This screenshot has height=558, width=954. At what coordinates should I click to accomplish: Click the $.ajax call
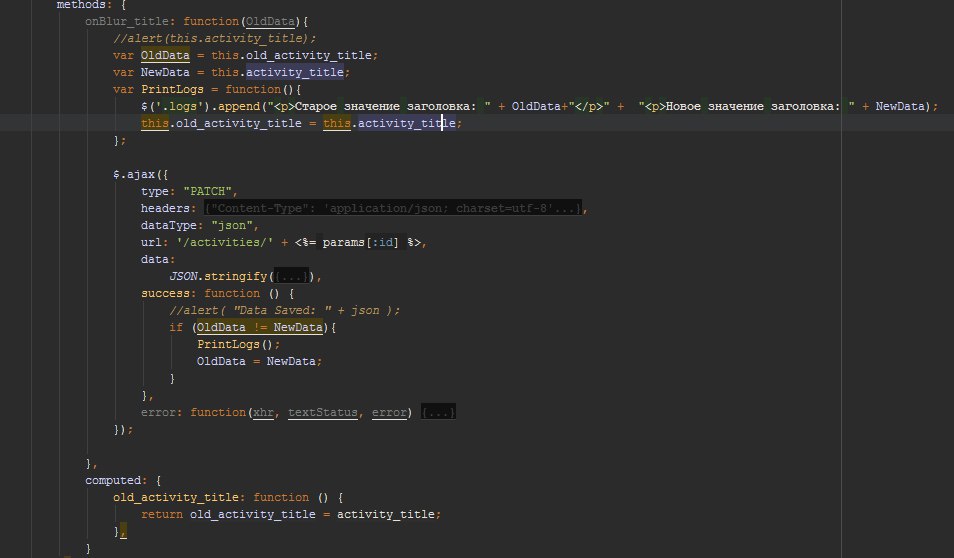point(134,175)
